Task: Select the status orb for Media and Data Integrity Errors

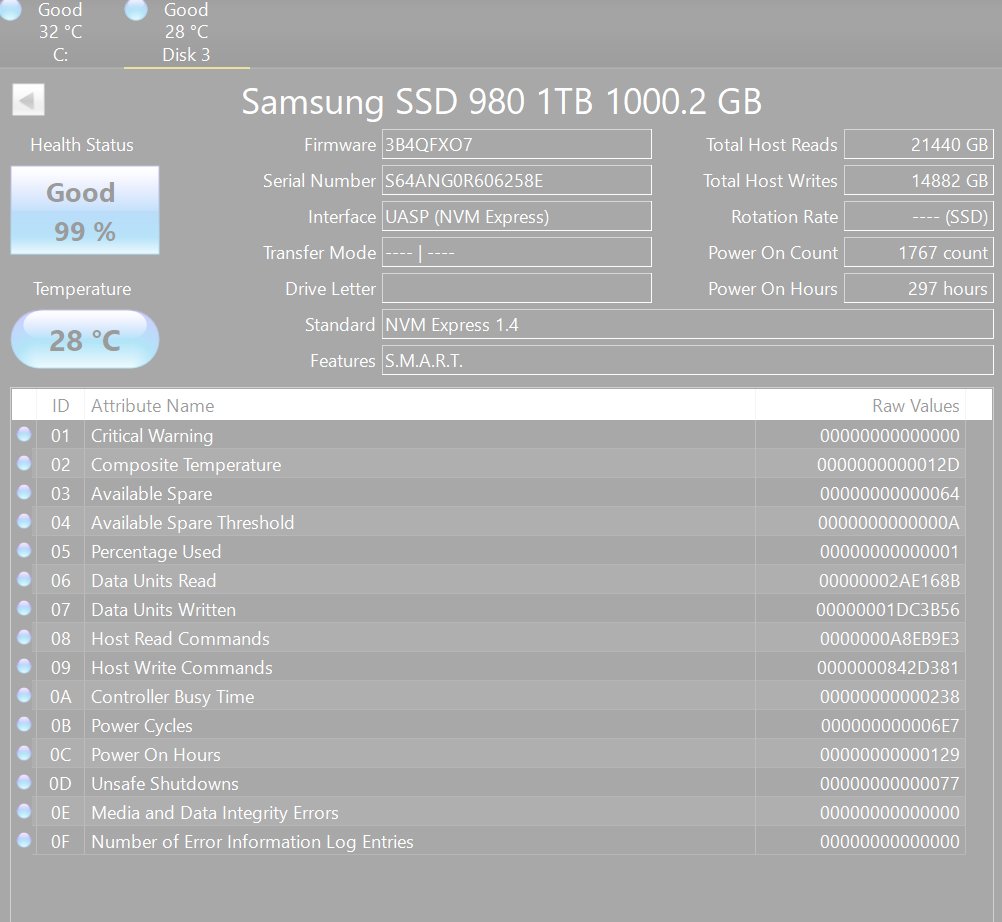Action: pyautogui.click(x=24, y=811)
